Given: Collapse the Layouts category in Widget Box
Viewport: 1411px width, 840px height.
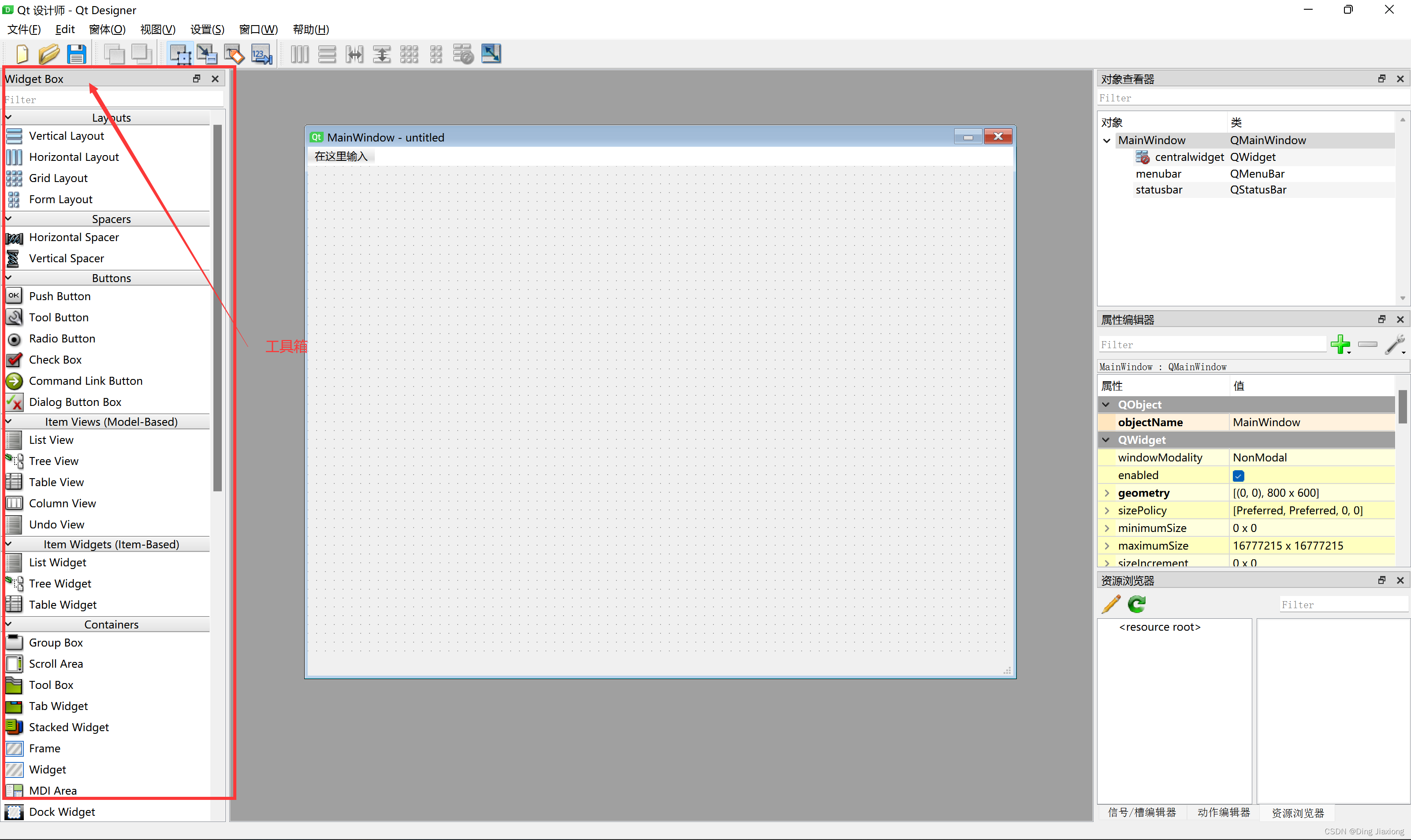Looking at the screenshot, I should [x=8, y=118].
